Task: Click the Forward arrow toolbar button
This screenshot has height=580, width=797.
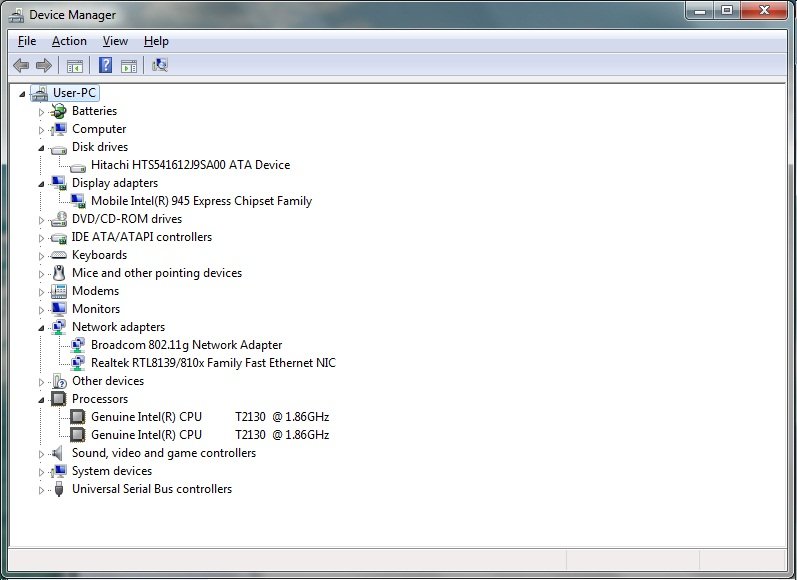Action: (x=43, y=66)
